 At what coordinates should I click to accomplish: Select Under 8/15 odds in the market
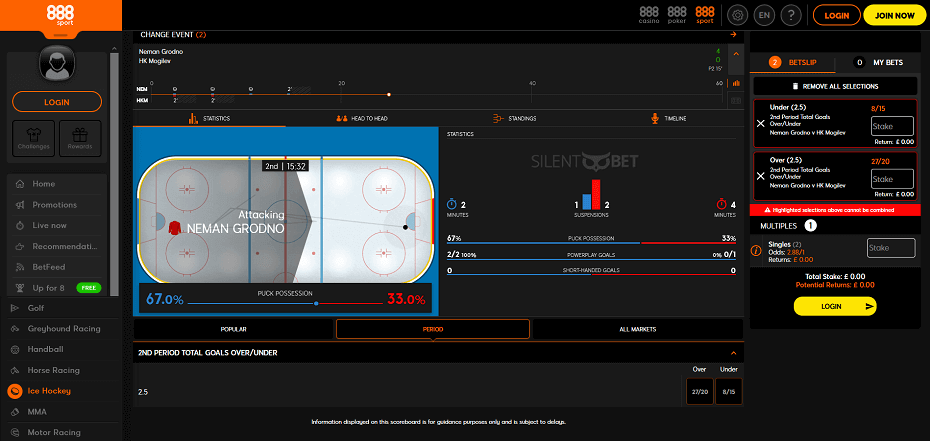tap(729, 391)
